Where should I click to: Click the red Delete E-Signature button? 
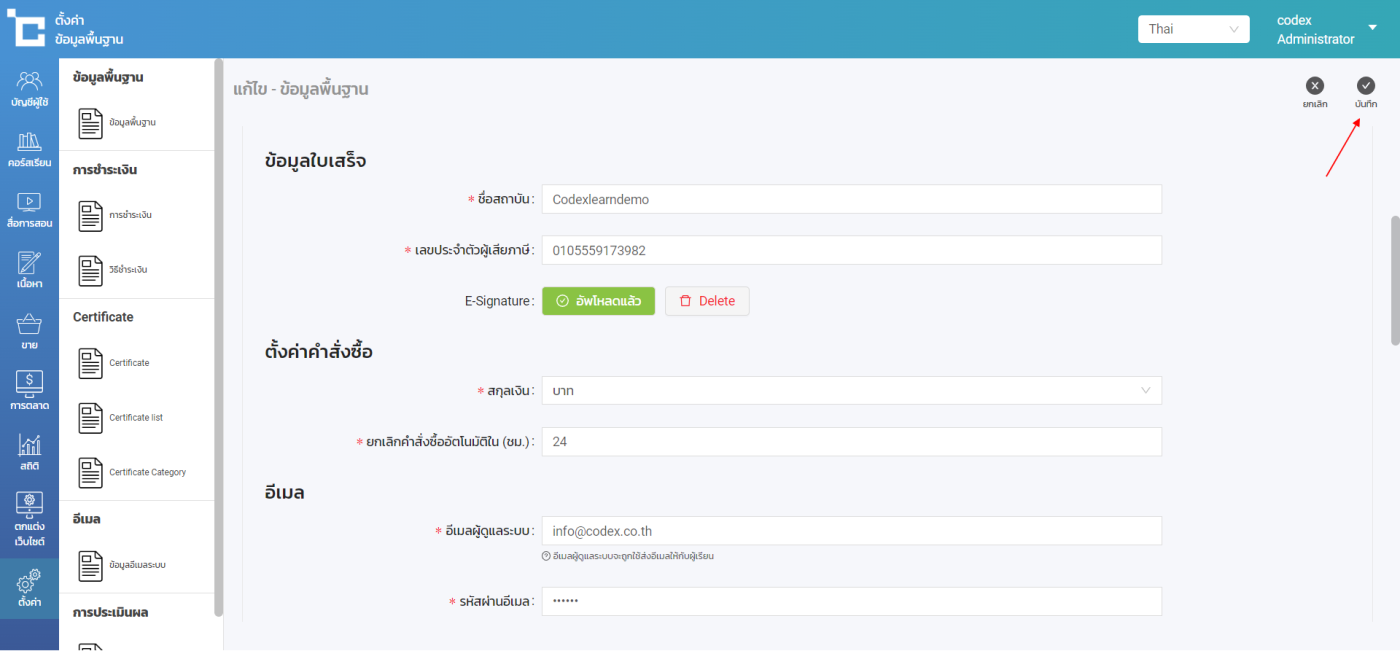pyautogui.click(x=706, y=301)
